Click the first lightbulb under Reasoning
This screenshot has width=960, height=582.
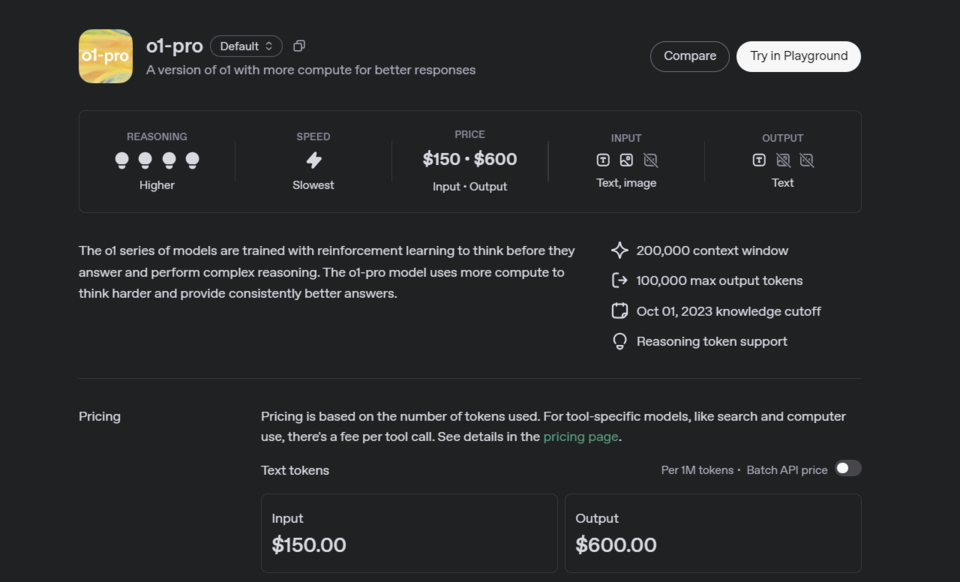click(122, 160)
